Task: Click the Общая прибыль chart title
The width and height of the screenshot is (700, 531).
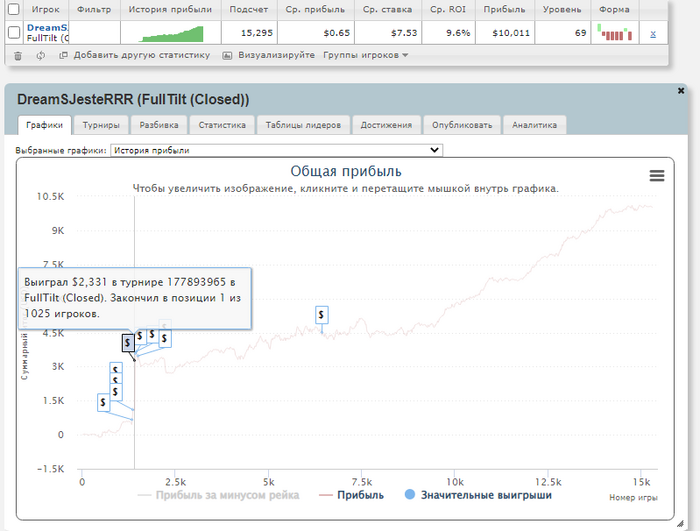Action: pos(346,171)
